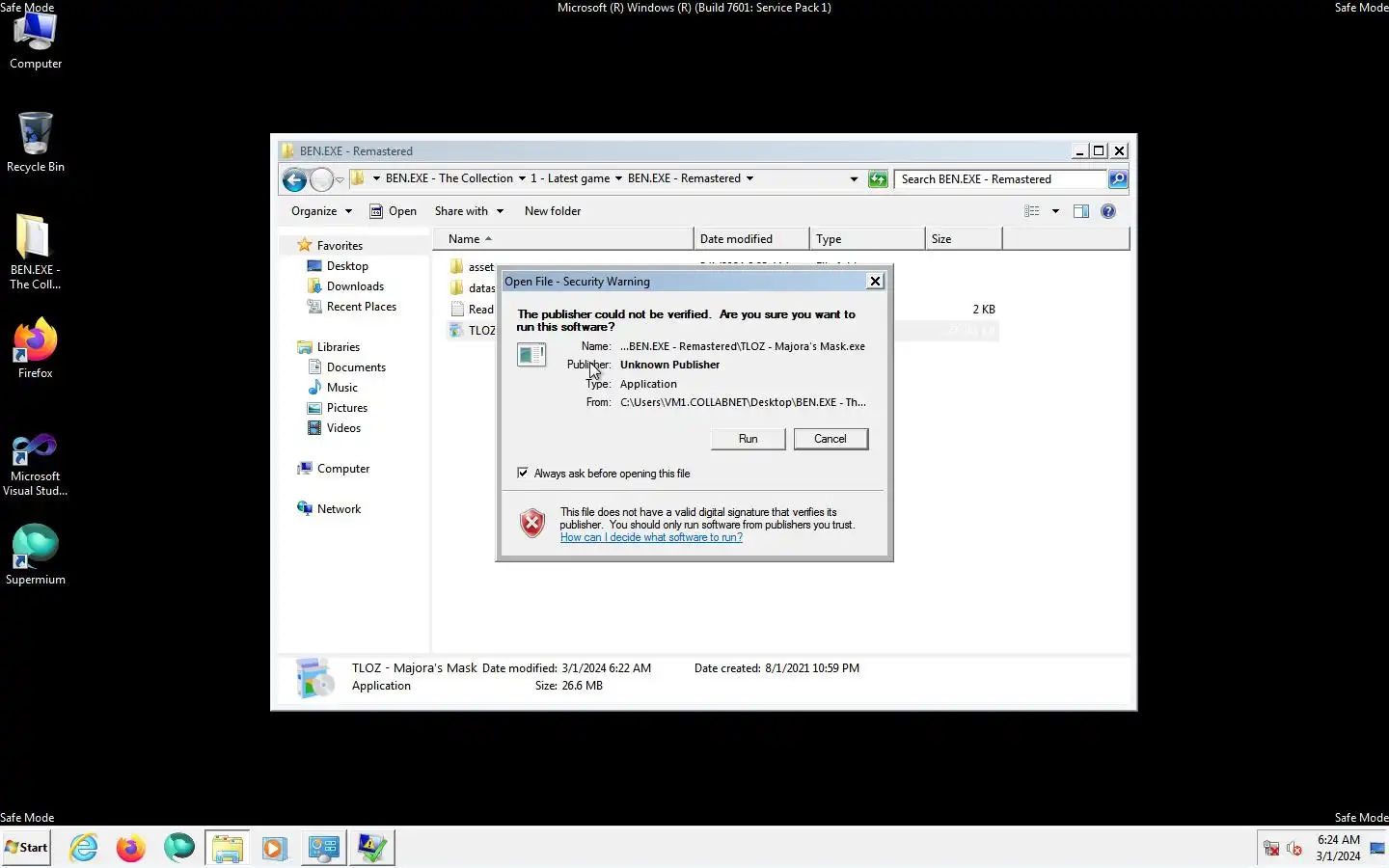
Task: Select Computer in the navigation pane
Action: point(334,469)
